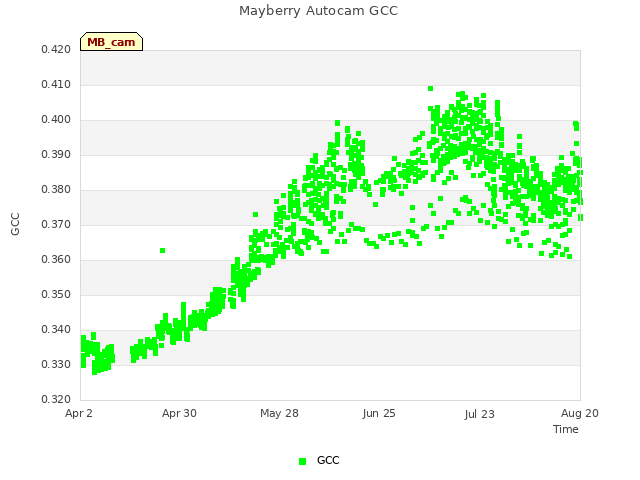The image size is (640, 480).
Task: Click the Jun 25 x-axis label
Action: click(x=379, y=413)
